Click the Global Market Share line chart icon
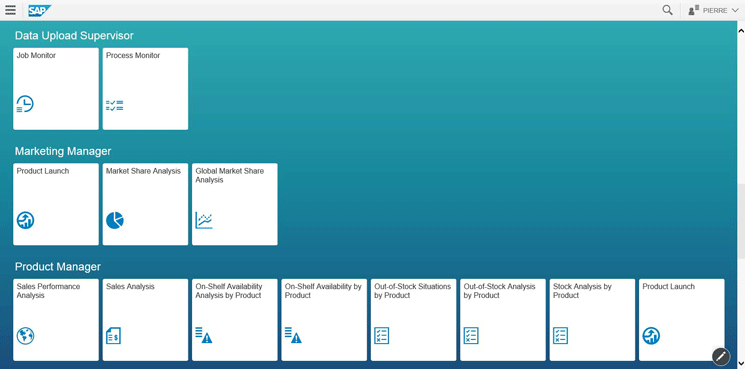The height and width of the screenshot is (369, 745). pyautogui.click(x=204, y=220)
